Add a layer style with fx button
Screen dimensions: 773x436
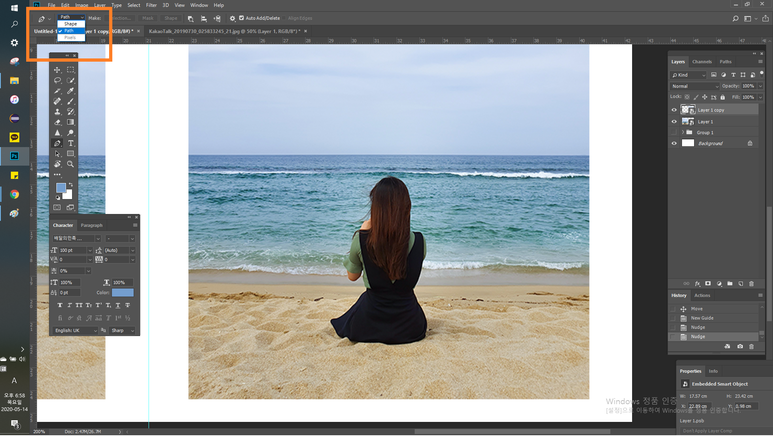(698, 284)
